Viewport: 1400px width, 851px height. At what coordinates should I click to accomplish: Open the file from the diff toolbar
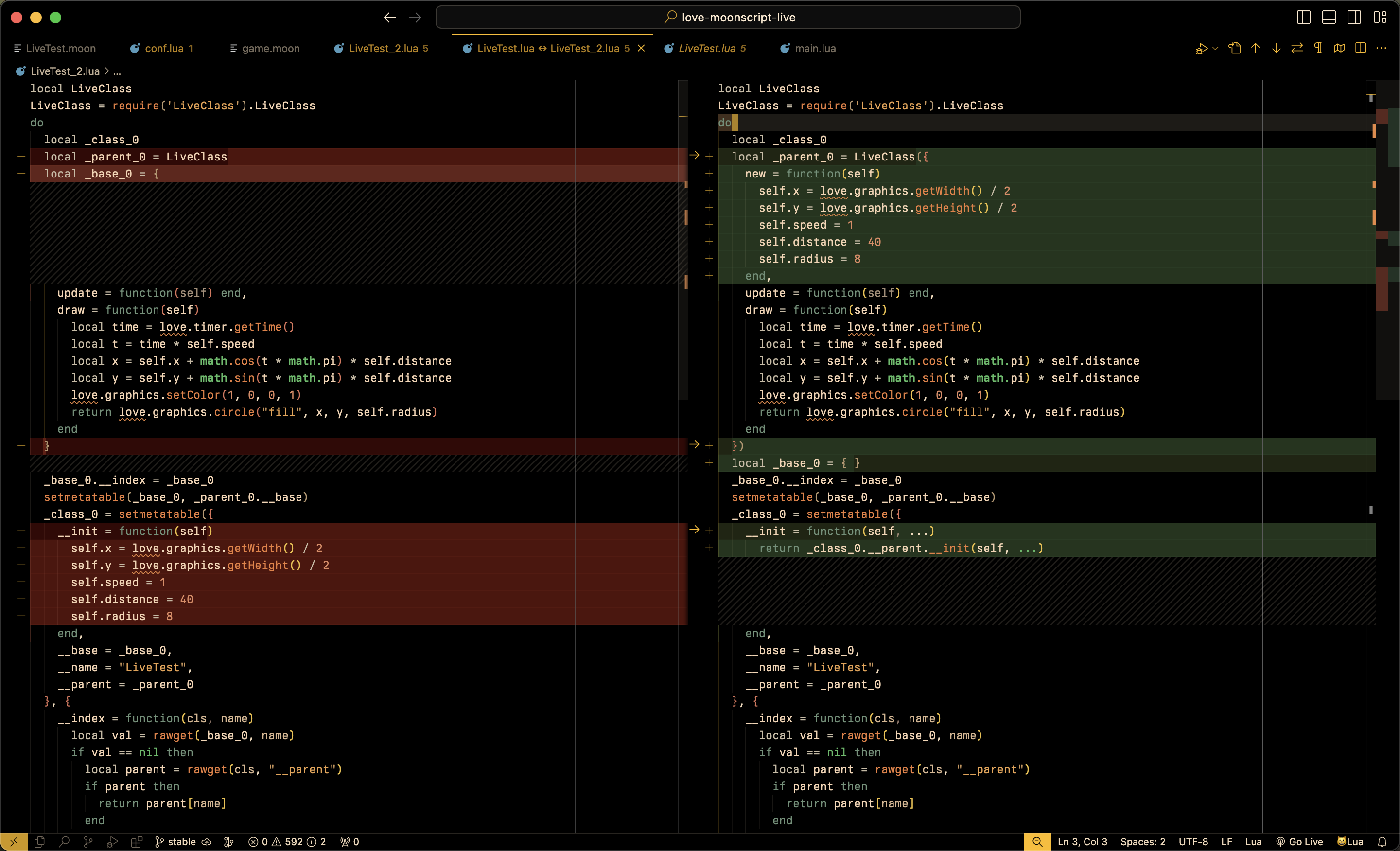click(x=1235, y=48)
